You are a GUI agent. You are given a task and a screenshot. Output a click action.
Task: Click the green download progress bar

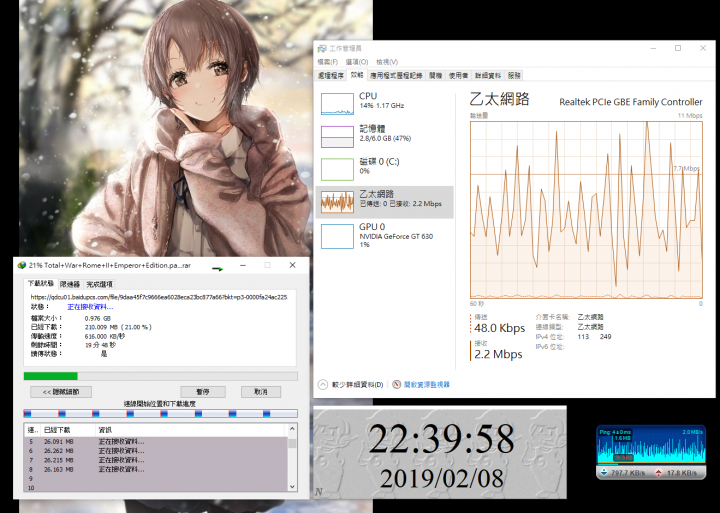161,376
